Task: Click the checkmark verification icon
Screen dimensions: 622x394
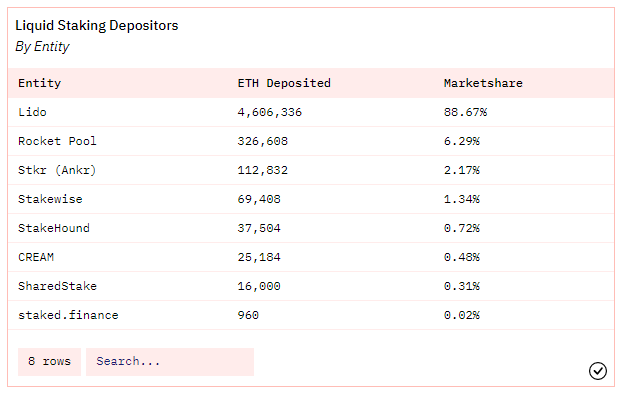Action: click(597, 371)
